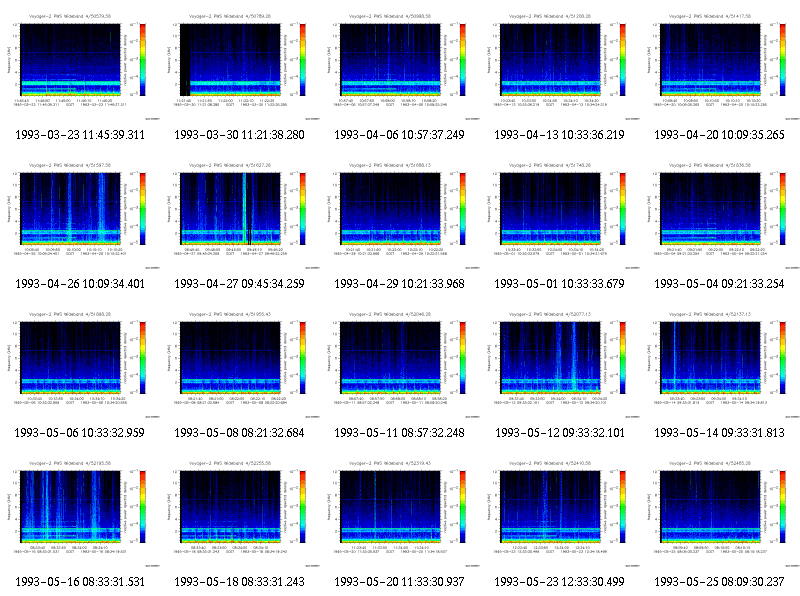The width and height of the screenshot is (800, 596).
Task: Open the spectrogram thumbnail for 1993-04-29 10:21:33.968
Action: [x=400, y=215]
